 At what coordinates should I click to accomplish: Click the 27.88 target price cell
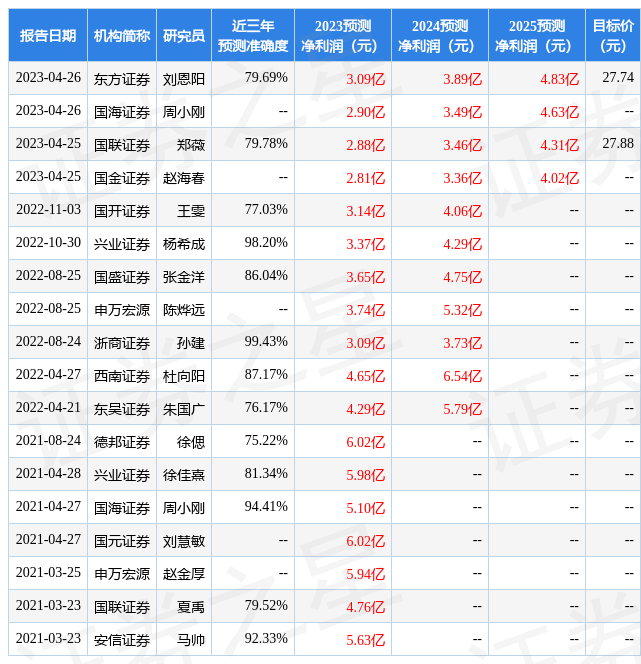click(x=617, y=144)
